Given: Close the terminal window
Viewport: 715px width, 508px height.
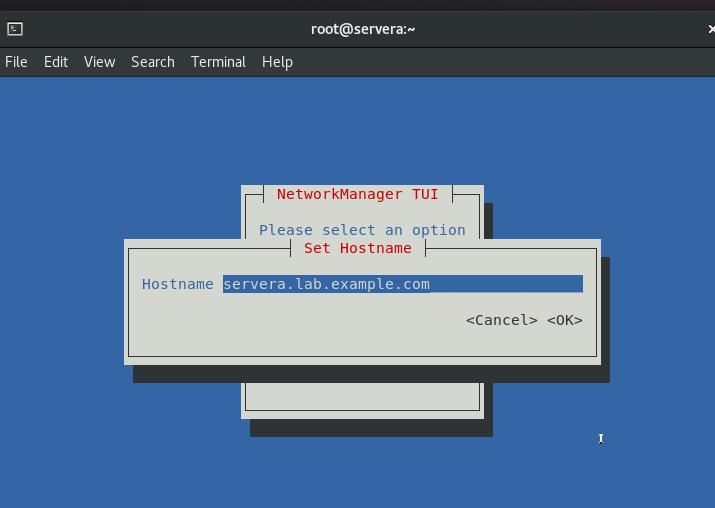Looking at the screenshot, I should click(711, 29).
